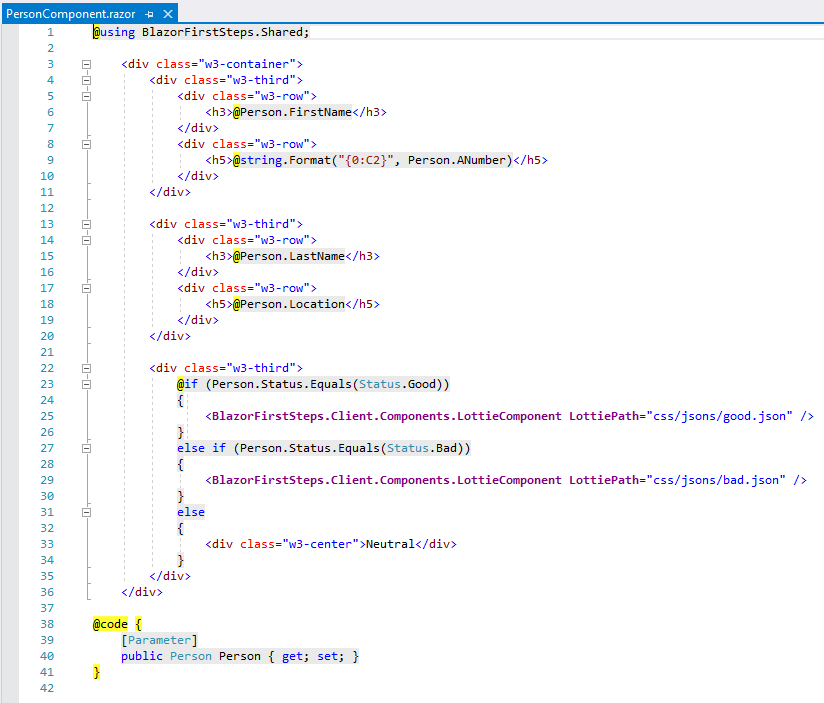Collapse the w3-row div on line 8
Screen dimensions: 824x703
[x=87, y=144]
